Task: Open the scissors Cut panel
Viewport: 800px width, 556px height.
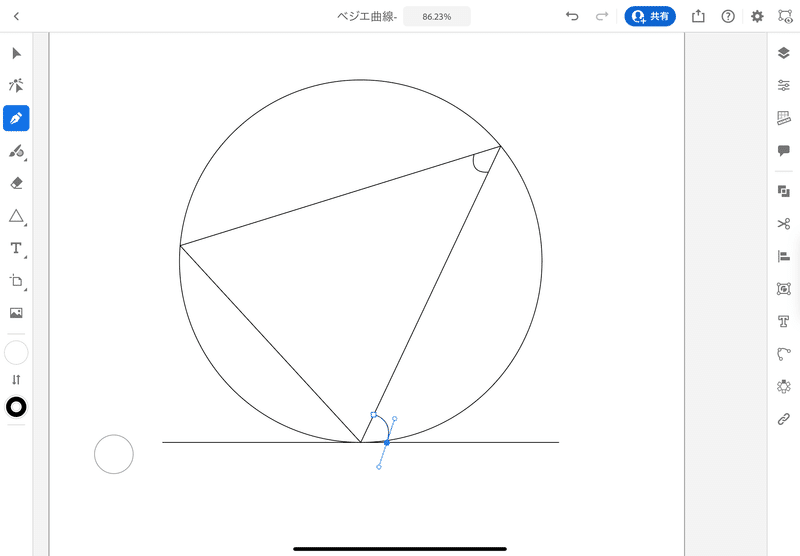Action: coord(784,223)
